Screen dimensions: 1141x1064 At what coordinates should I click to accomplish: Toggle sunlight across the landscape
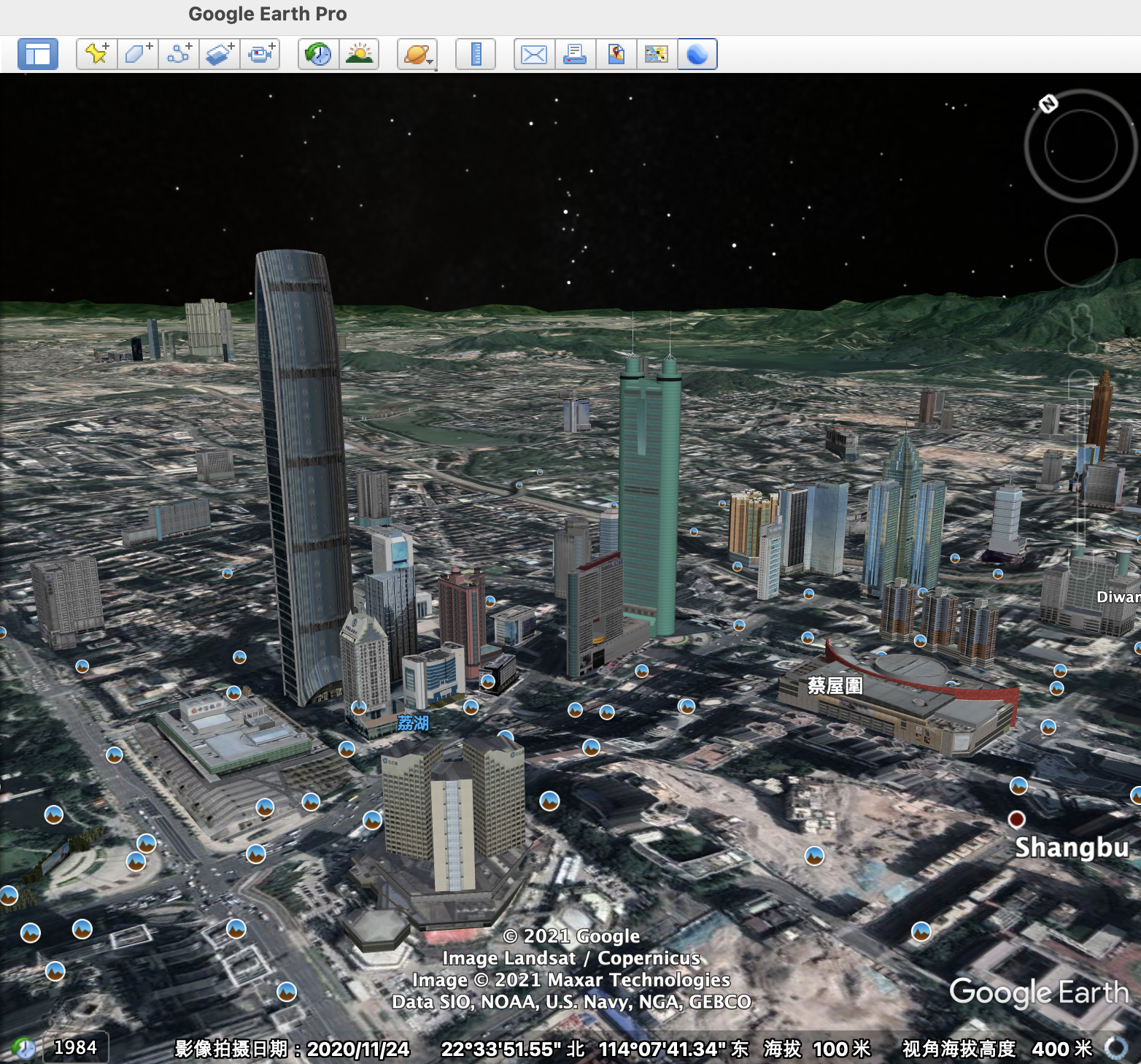click(359, 54)
